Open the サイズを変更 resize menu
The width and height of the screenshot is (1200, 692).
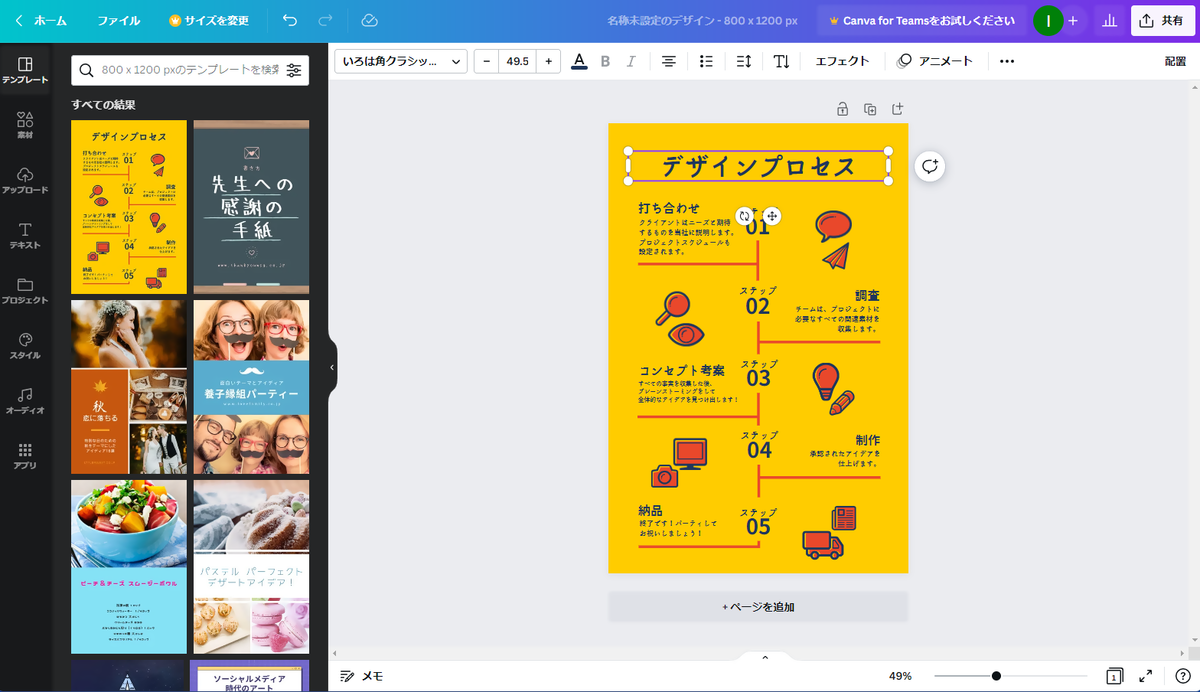[209, 20]
